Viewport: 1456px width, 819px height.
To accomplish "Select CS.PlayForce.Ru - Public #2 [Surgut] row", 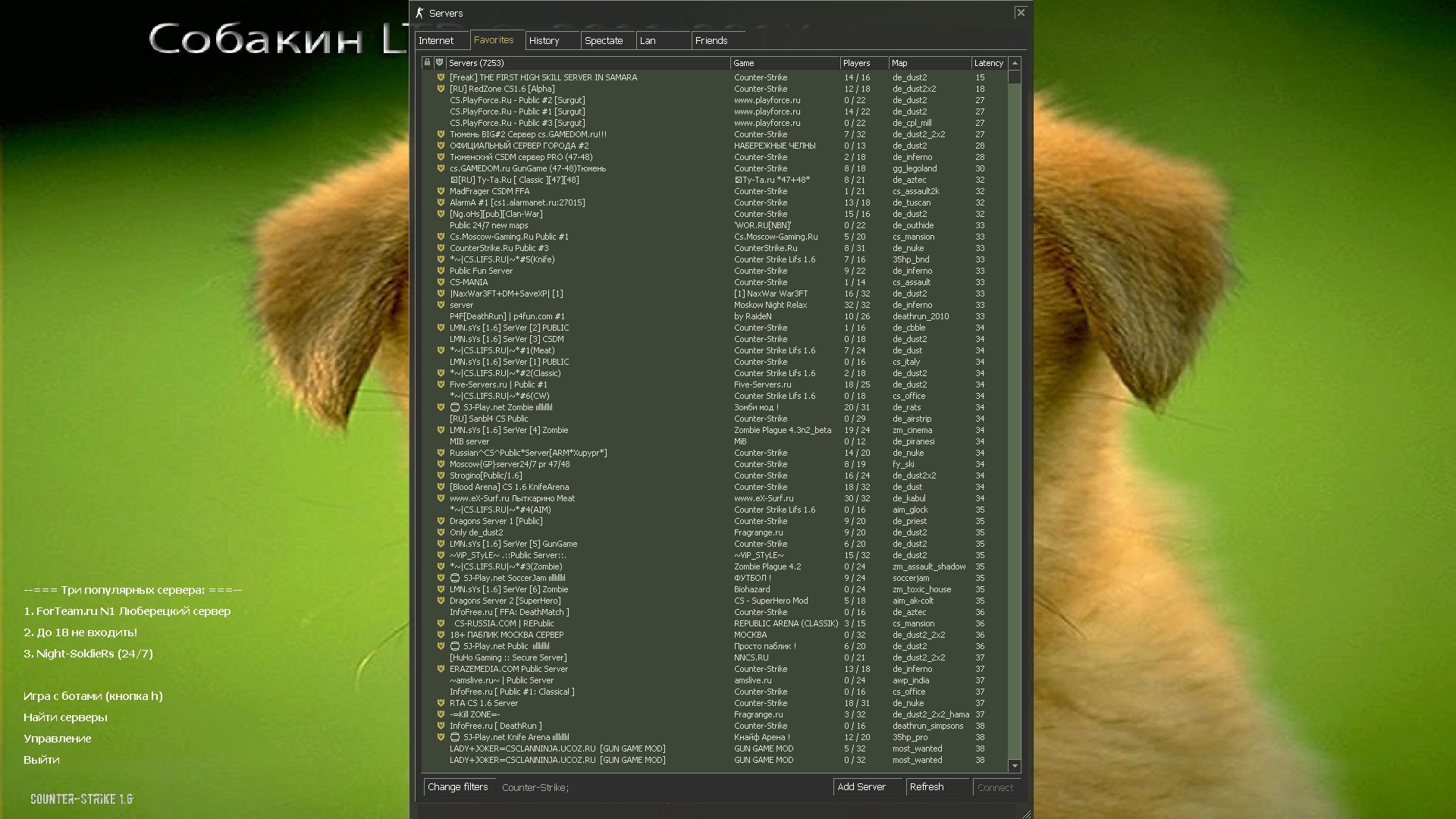I will coord(714,100).
